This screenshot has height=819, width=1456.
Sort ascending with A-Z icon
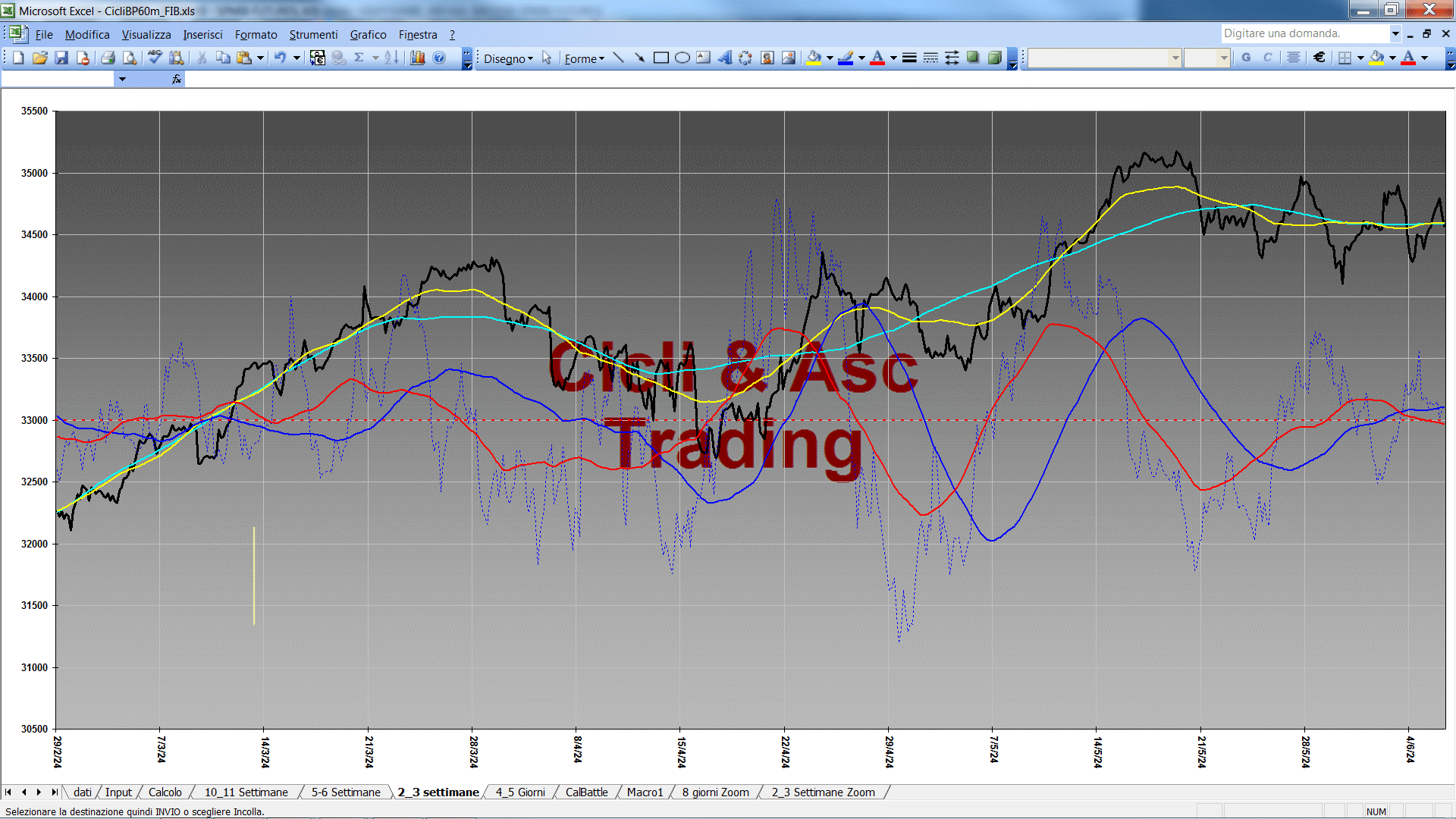tap(391, 58)
